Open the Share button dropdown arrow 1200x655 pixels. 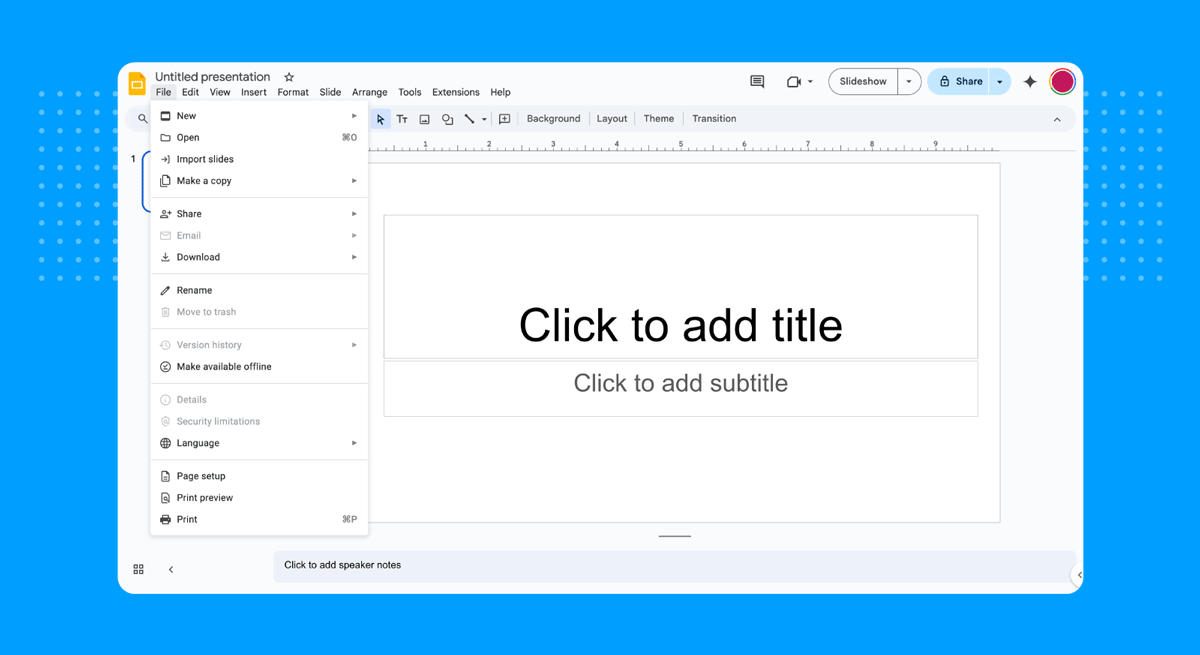[x=1000, y=82]
